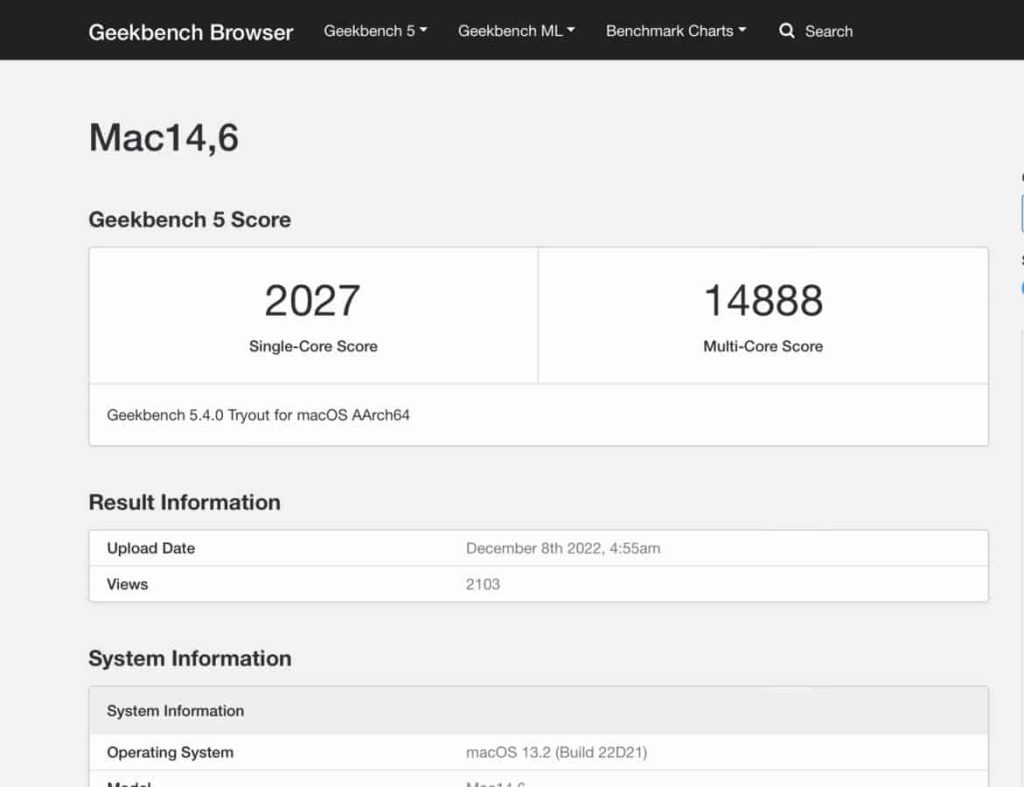Screen dimensions: 1024x787
Task: Select the December 8th 2022 upload date value
Action: click(x=563, y=548)
